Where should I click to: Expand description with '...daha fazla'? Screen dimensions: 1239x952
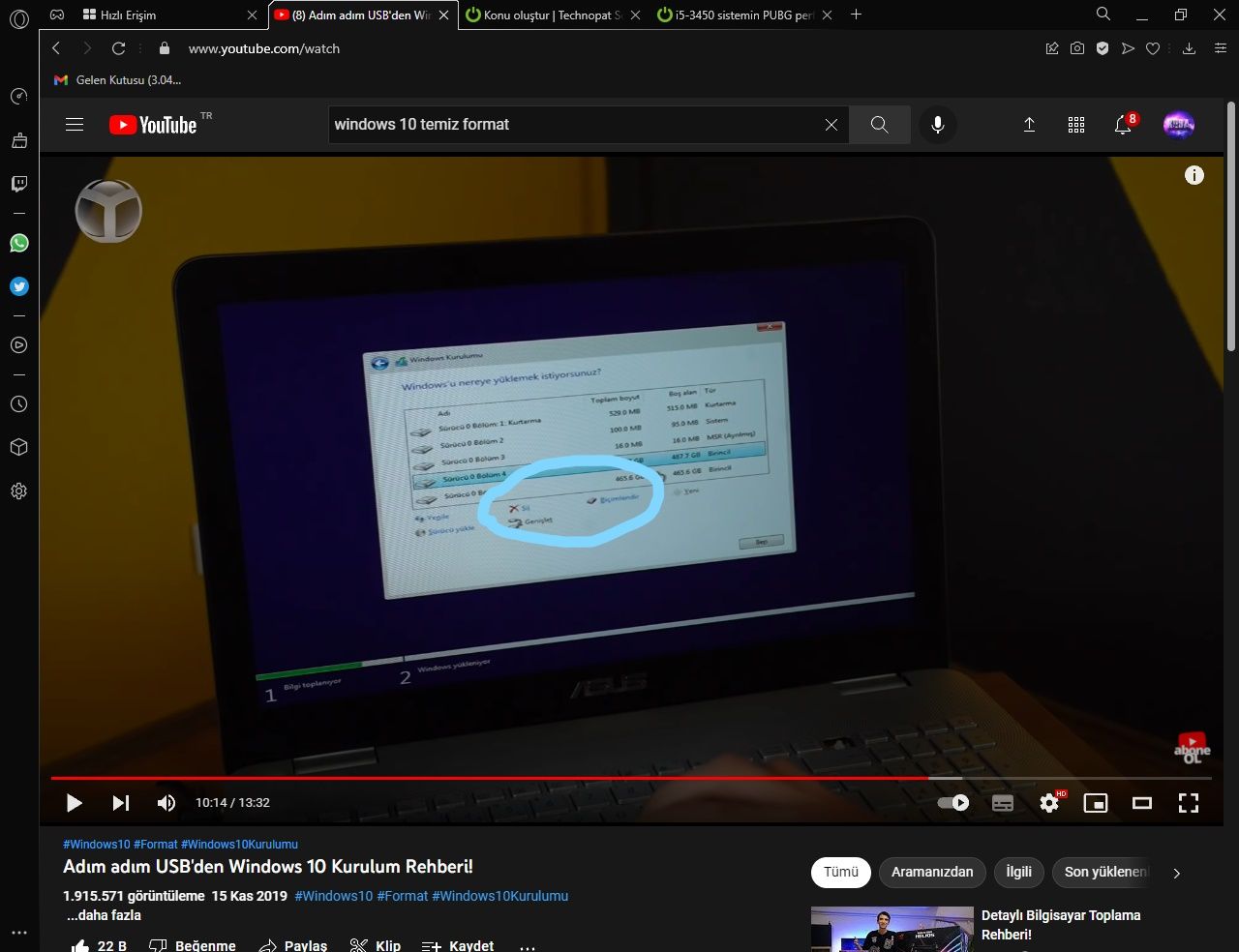104,915
